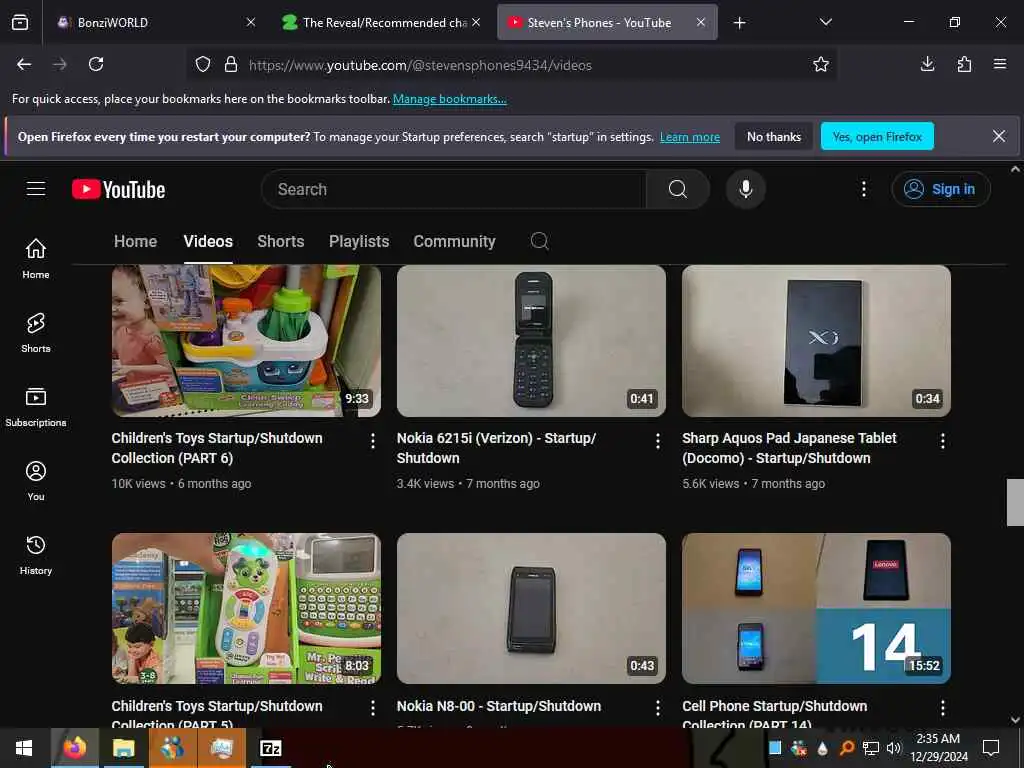Click the search magnifier button
The height and width of the screenshot is (768, 1024).
tap(677, 189)
